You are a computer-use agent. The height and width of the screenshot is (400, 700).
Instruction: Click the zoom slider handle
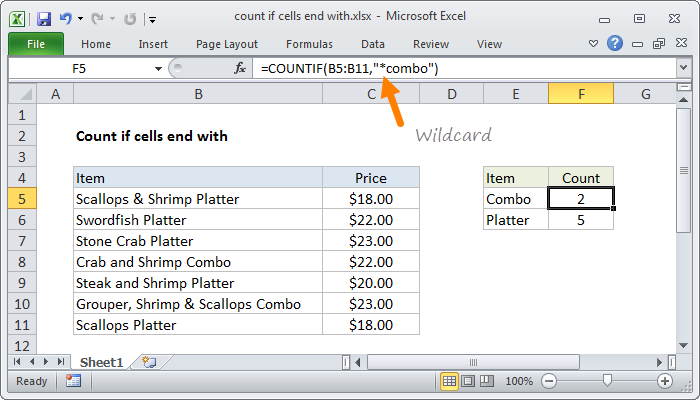coord(606,381)
